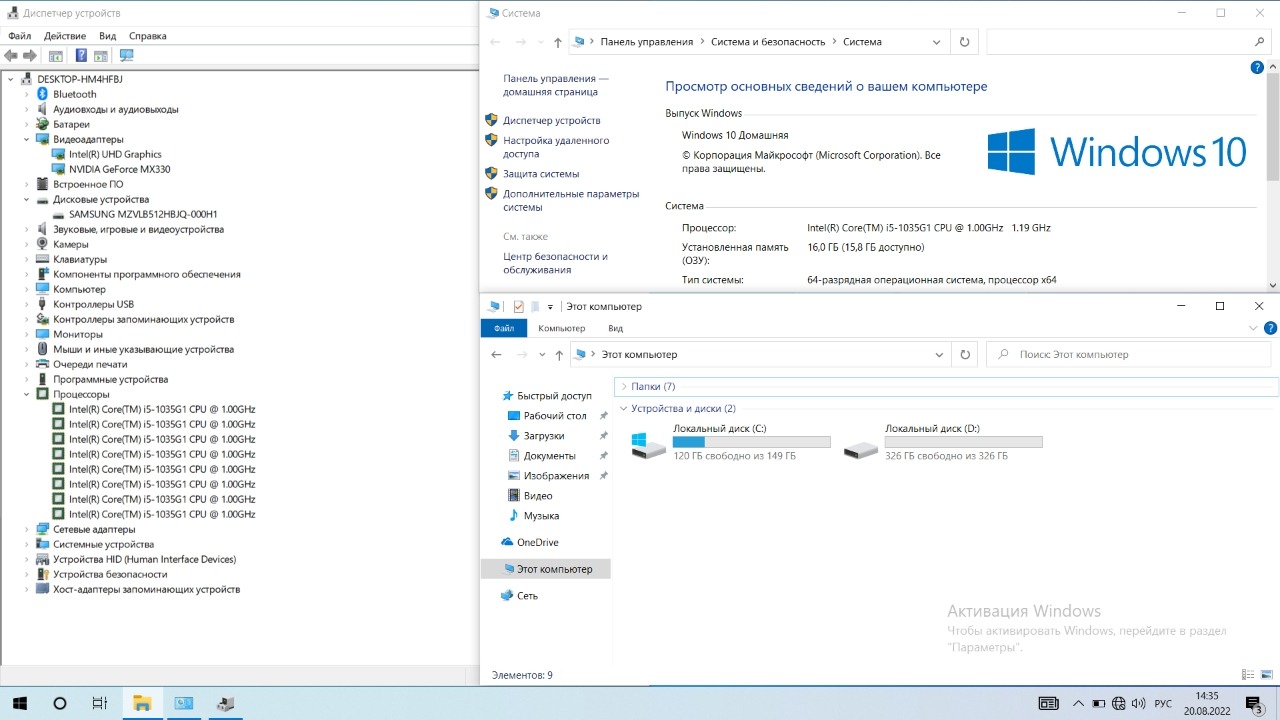Viewport: 1280px width, 720px height.
Task: Open the Компьютер ribbon tab in Explorer
Action: click(x=561, y=328)
